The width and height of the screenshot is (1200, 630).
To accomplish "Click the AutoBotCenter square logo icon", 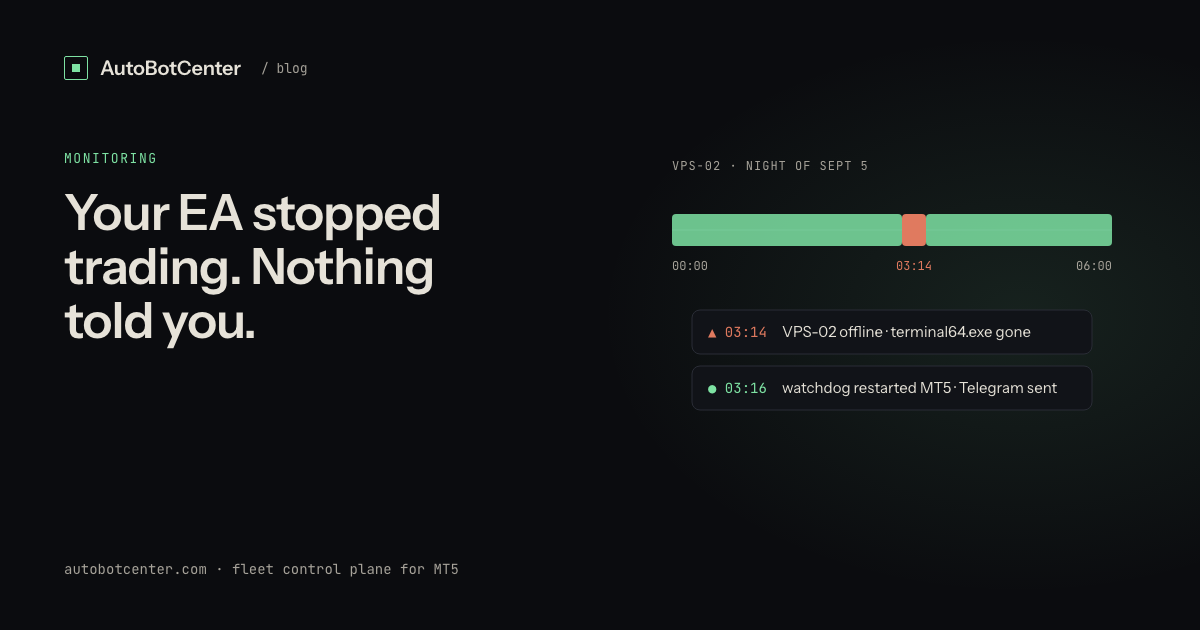I will pyautogui.click(x=76, y=68).
